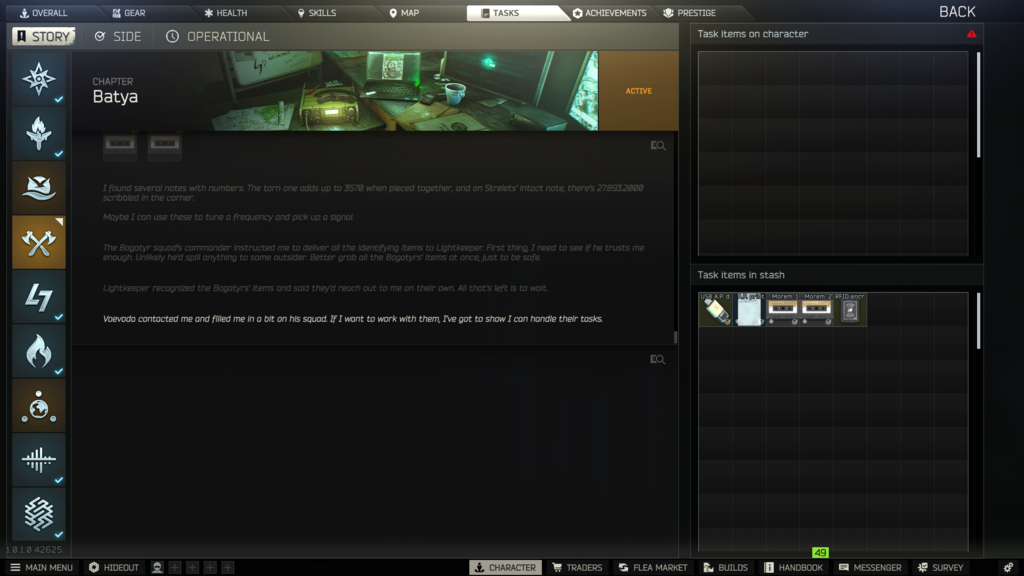Open the Main Menu
Screen dimensions: 1024x576
(41, 567)
